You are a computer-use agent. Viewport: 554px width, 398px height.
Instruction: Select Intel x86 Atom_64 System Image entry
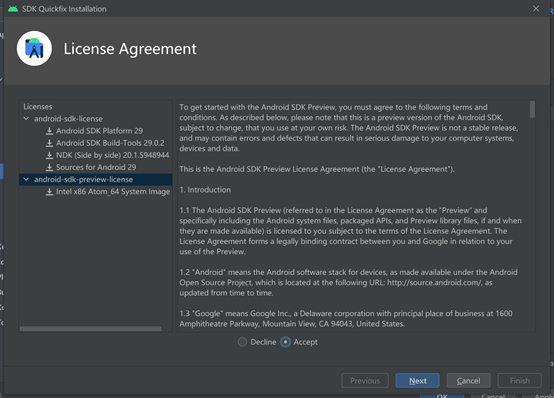[x=113, y=192]
